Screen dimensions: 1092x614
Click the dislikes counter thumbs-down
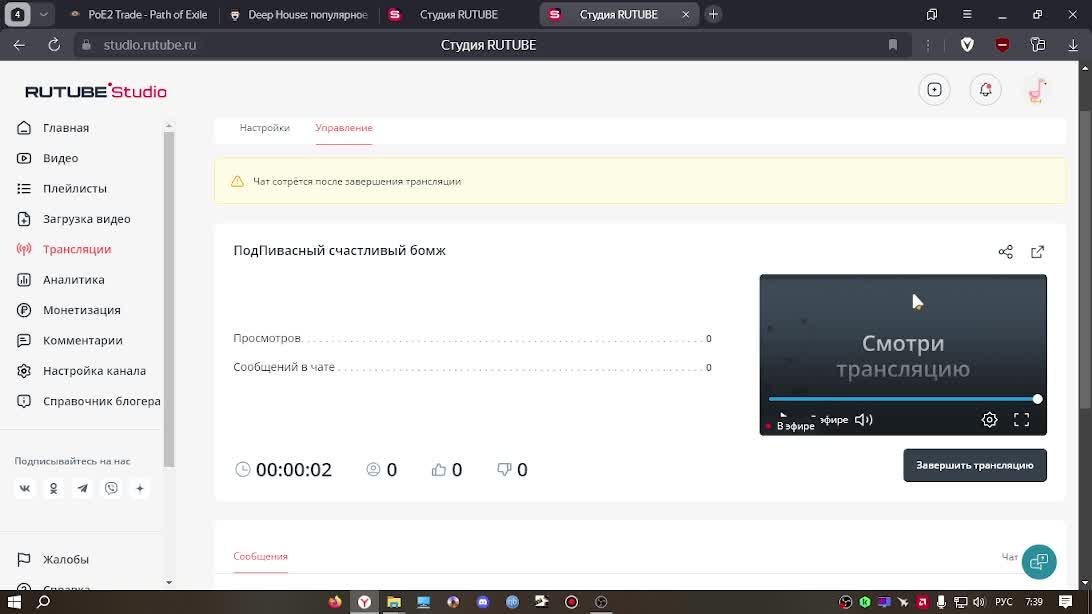pyautogui.click(x=504, y=470)
